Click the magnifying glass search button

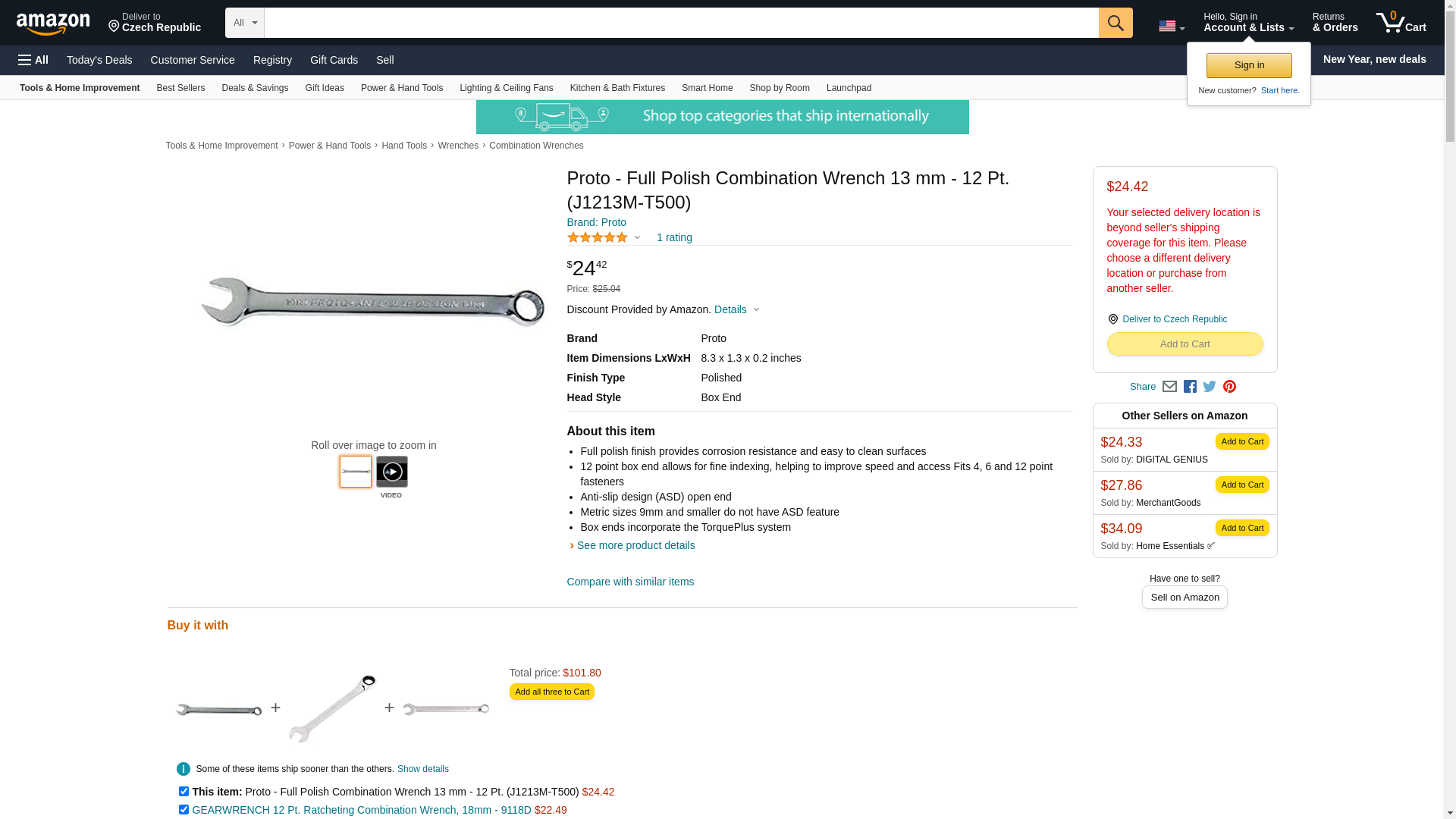point(1115,23)
